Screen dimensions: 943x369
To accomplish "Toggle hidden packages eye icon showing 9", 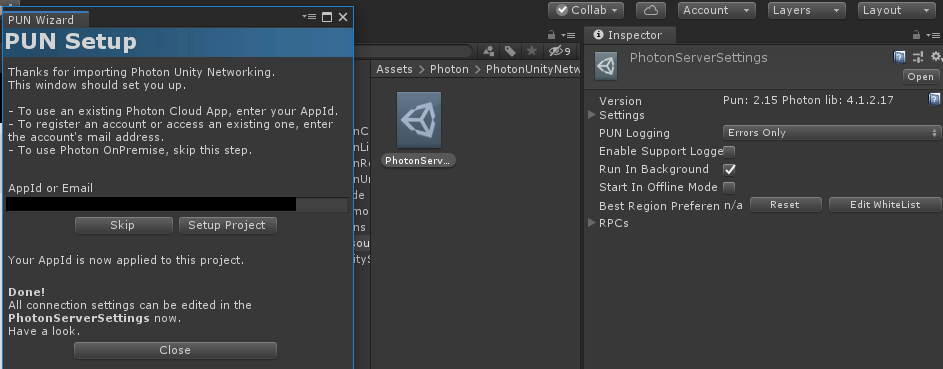I will coord(560,51).
